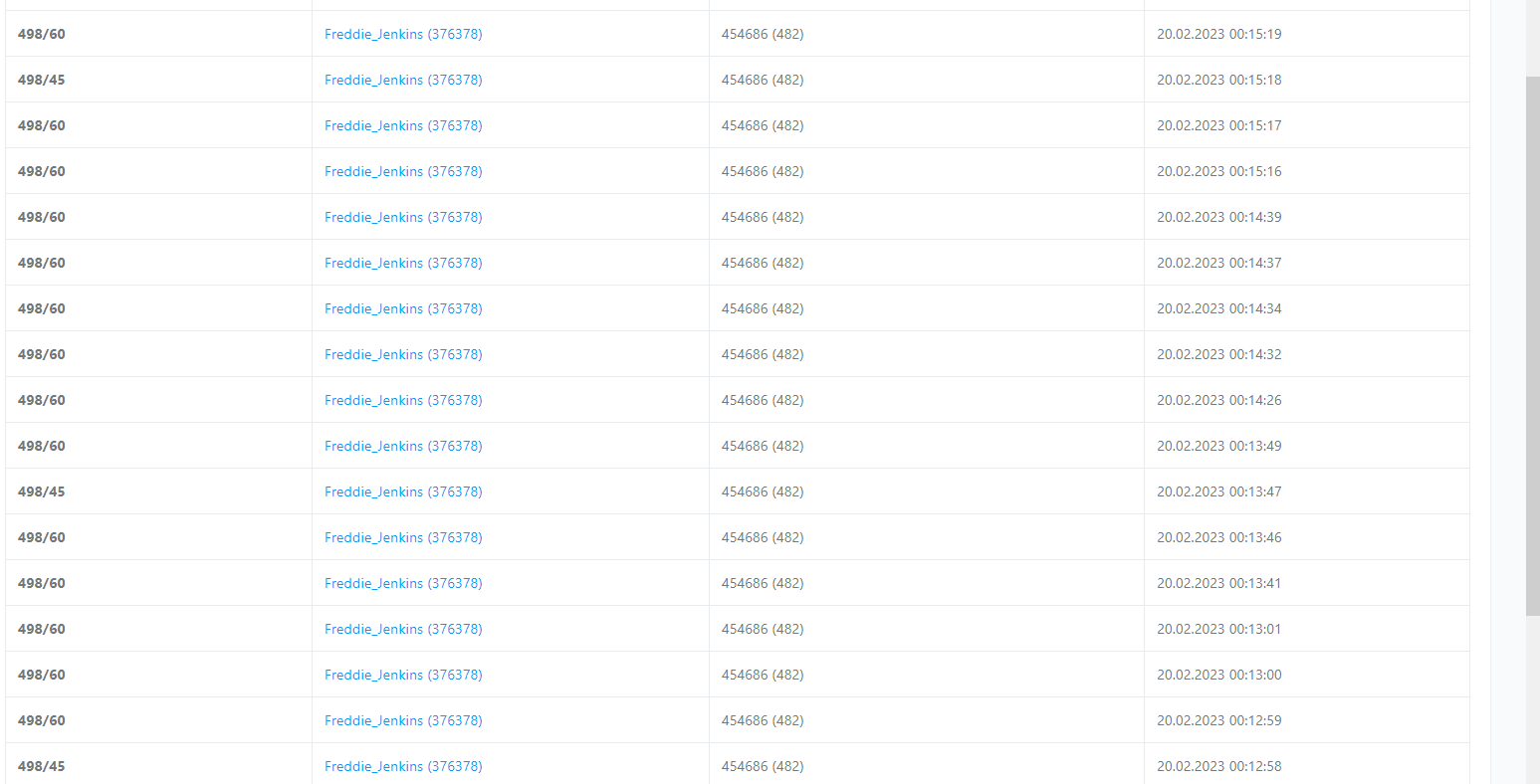Screen dimensions: 1540x784
Task: Open Freddie_Jenkins link in the 00:14:39 row
Action: (403, 217)
